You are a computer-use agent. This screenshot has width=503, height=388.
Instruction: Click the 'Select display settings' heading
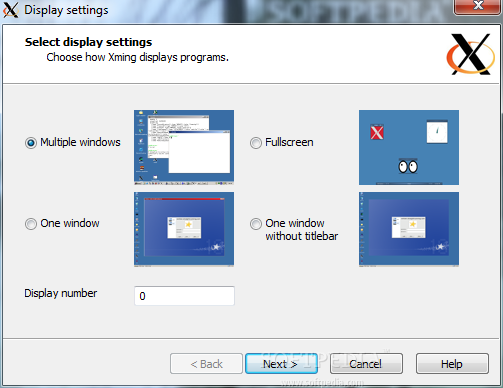pos(88,42)
